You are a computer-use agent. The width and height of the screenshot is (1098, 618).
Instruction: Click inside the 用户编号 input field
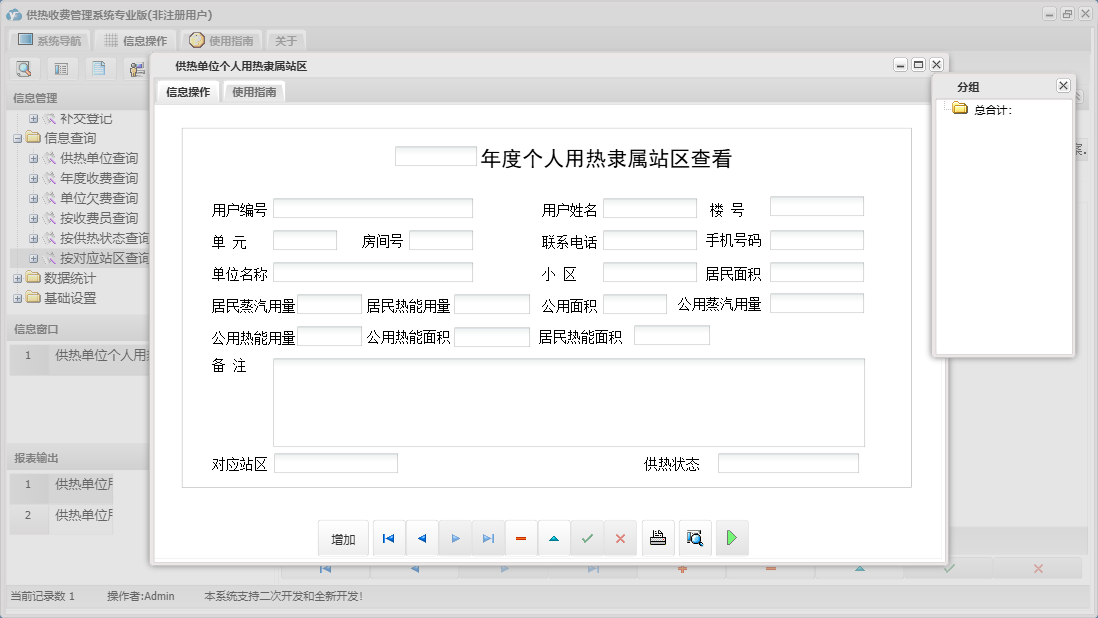pos(374,207)
